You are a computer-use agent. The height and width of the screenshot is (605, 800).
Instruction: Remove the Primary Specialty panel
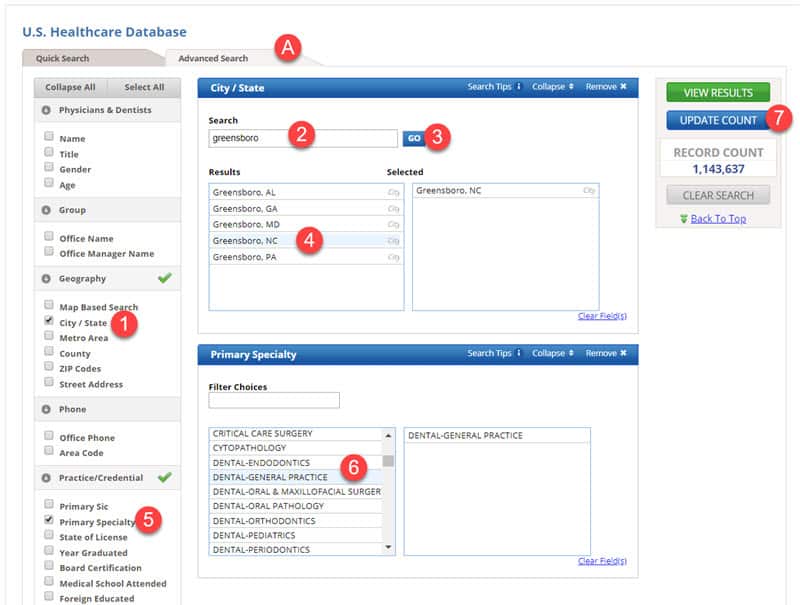pos(606,353)
